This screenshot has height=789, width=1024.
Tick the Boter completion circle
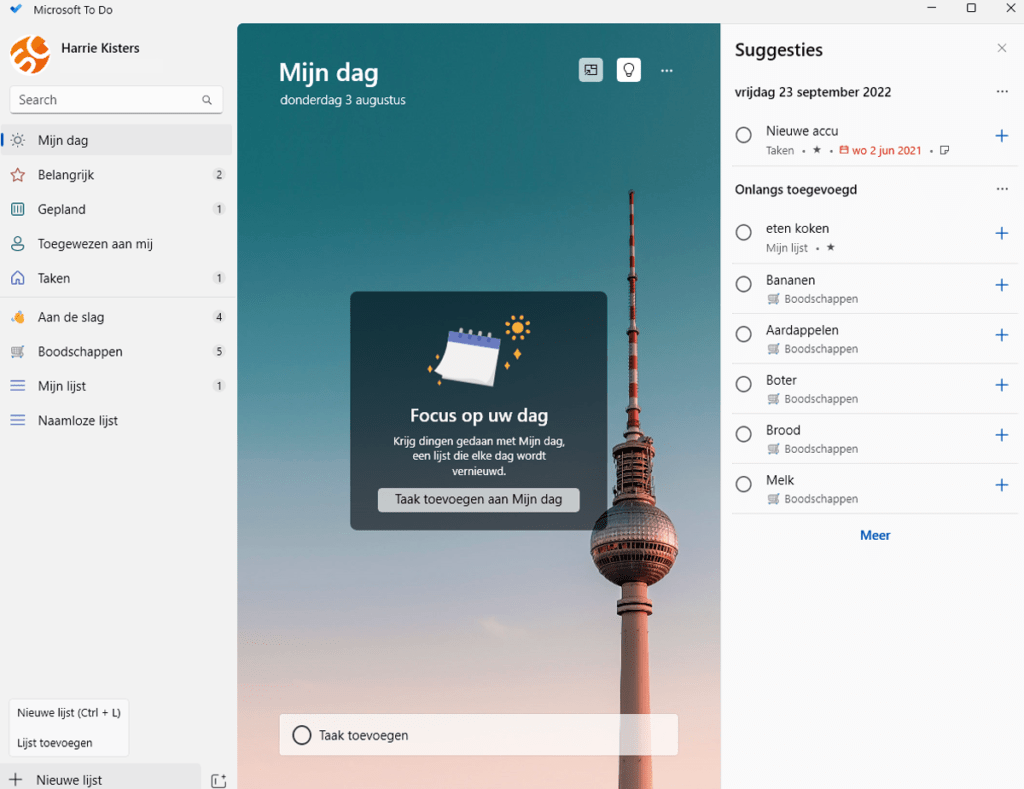743,384
